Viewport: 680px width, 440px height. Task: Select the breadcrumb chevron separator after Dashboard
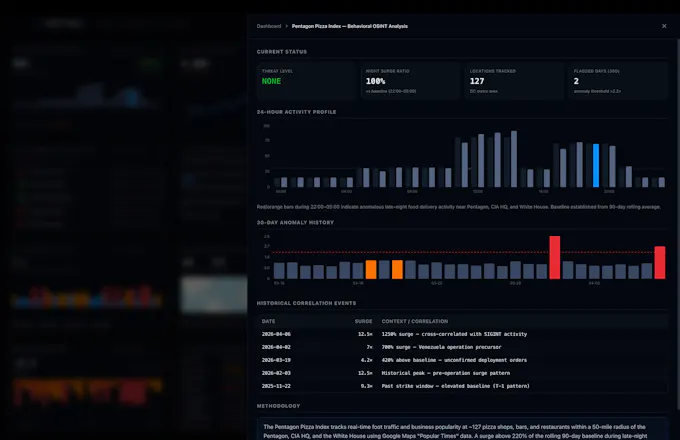[x=287, y=26]
